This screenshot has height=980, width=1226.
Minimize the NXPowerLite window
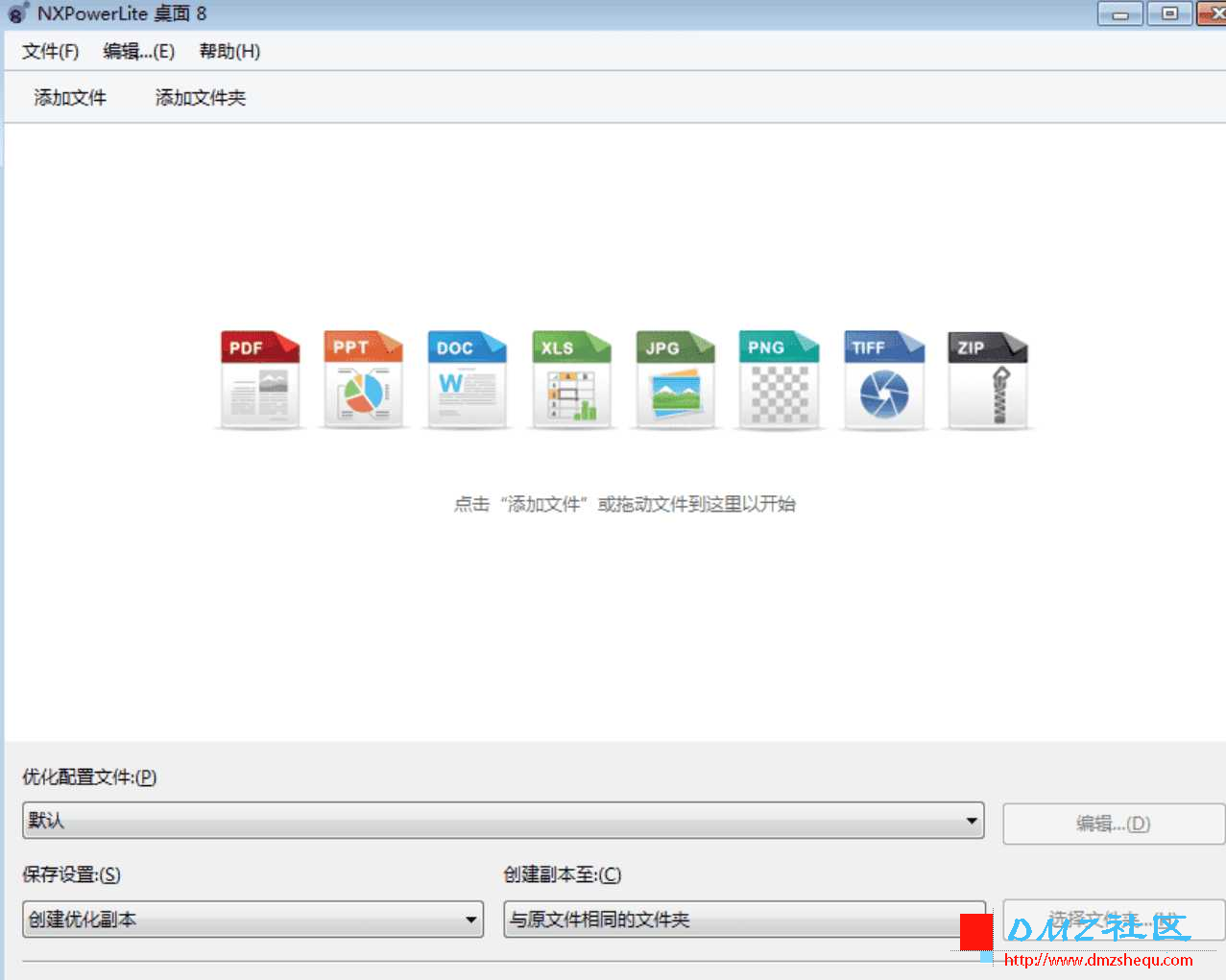1120,13
